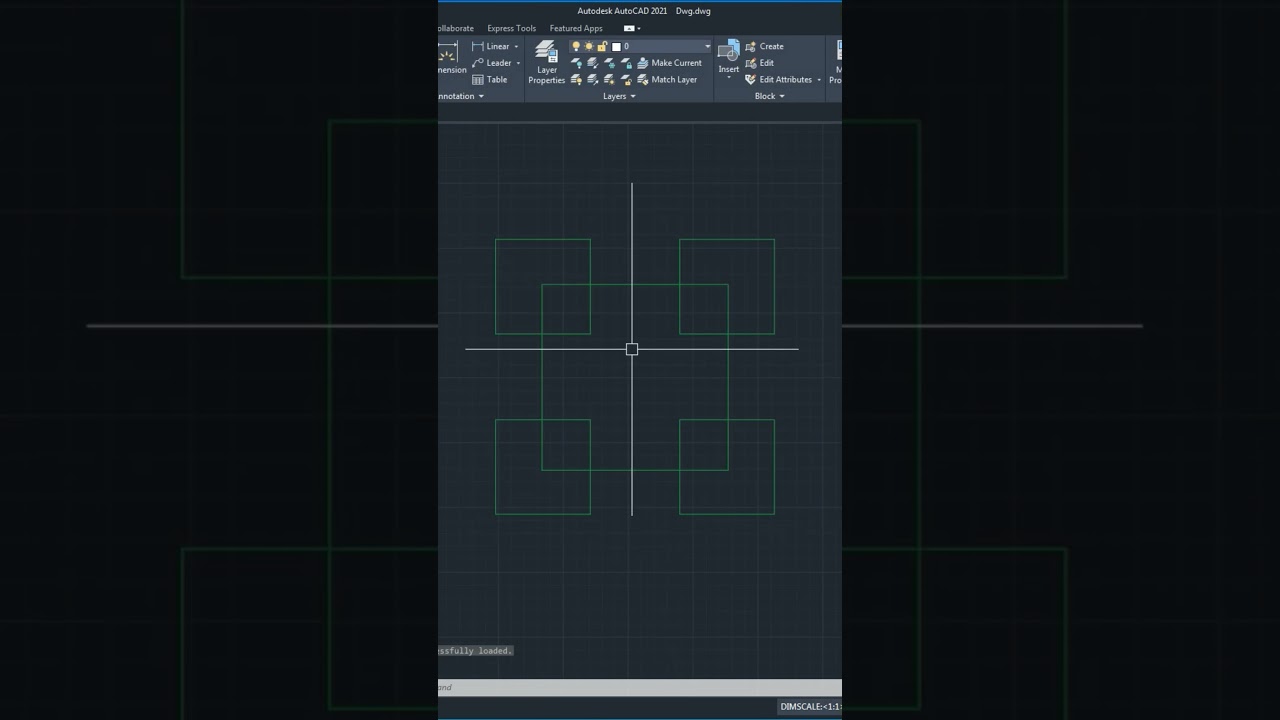This screenshot has height=720, width=1280.
Task: Expand Linear dimension dropdown arrow
Action: pos(516,47)
